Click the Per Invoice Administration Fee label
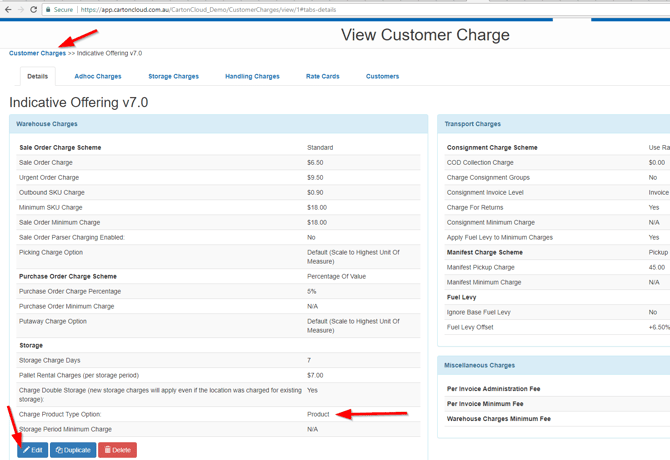Viewport: 670px width, 460px height. [x=494, y=389]
